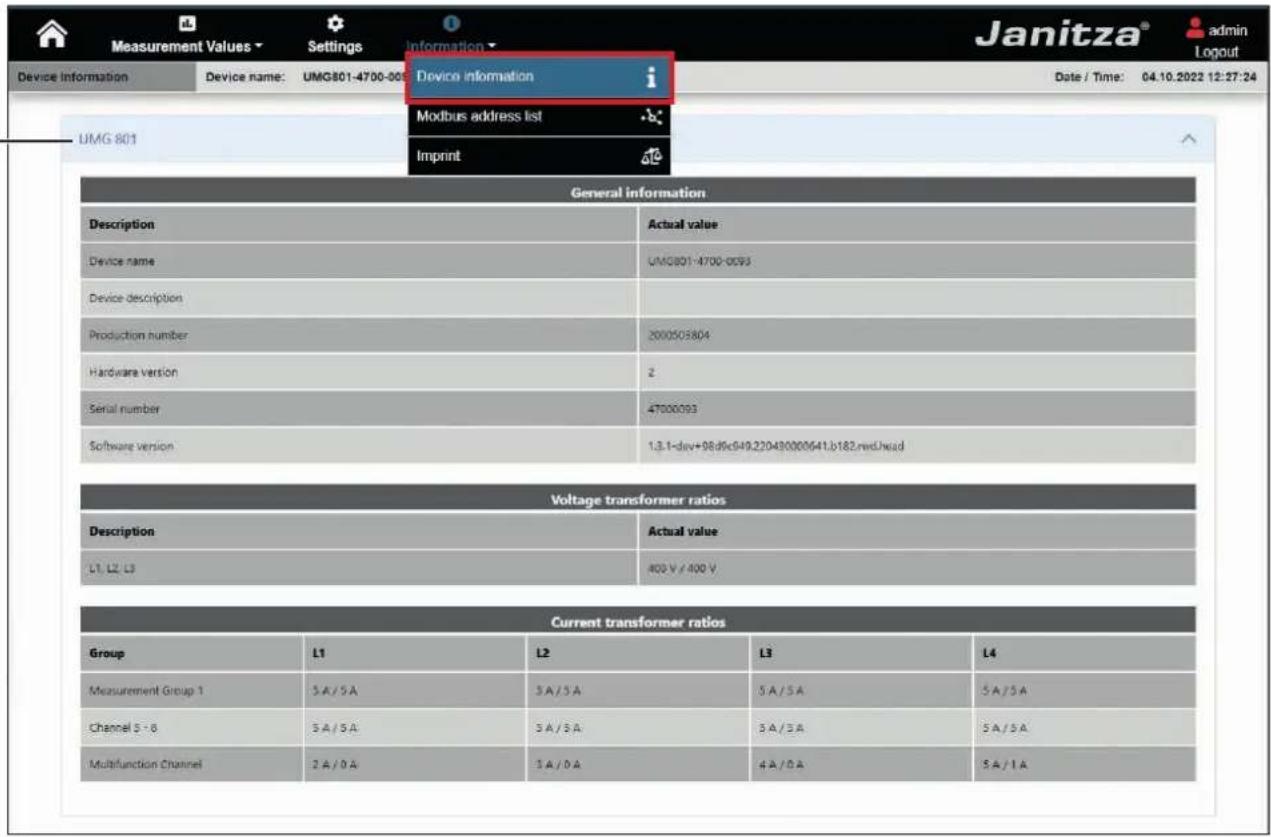Click the Software version value
Image resolution: width=1271 pixels, height=837 pixels.
(776, 446)
